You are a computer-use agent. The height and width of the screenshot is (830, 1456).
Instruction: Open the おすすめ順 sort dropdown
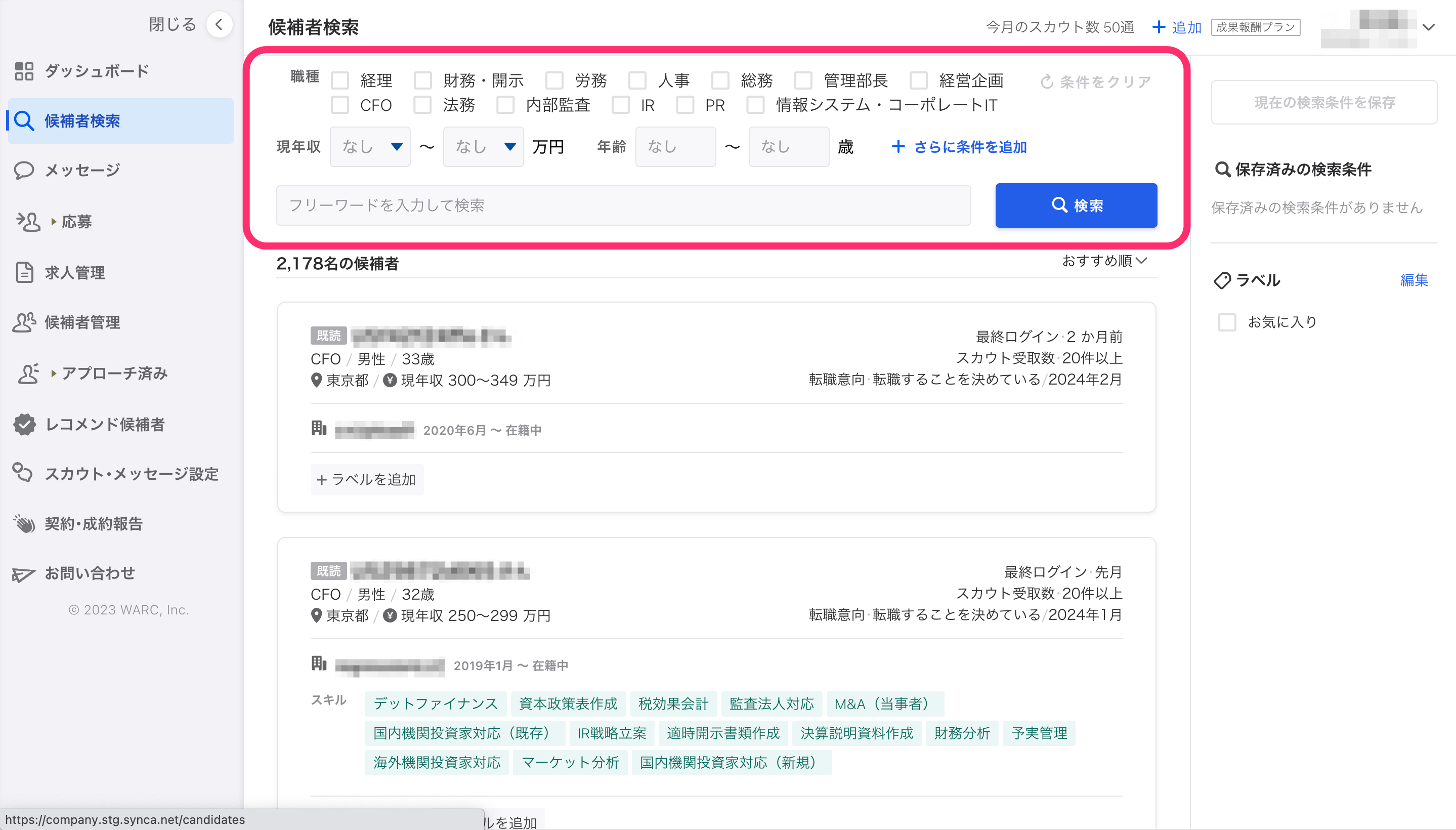click(1104, 261)
